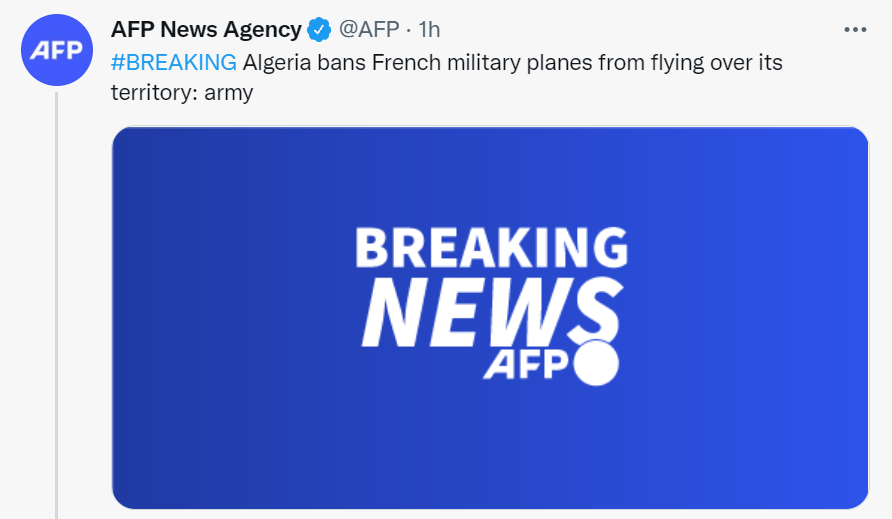Open the Breaking News image card
892x519 pixels.
pyautogui.click(x=490, y=318)
